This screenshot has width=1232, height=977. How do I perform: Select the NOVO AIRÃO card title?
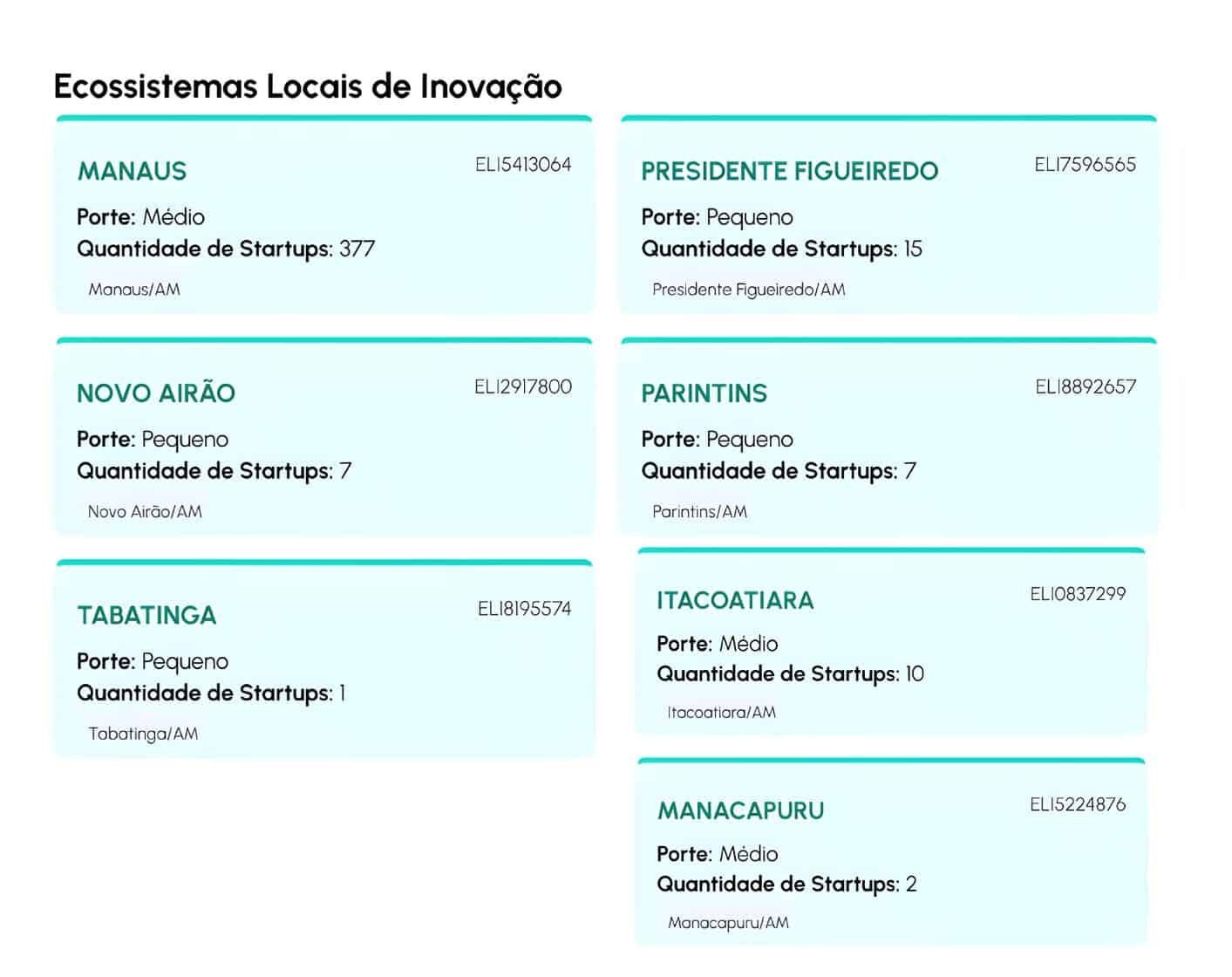click(156, 393)
